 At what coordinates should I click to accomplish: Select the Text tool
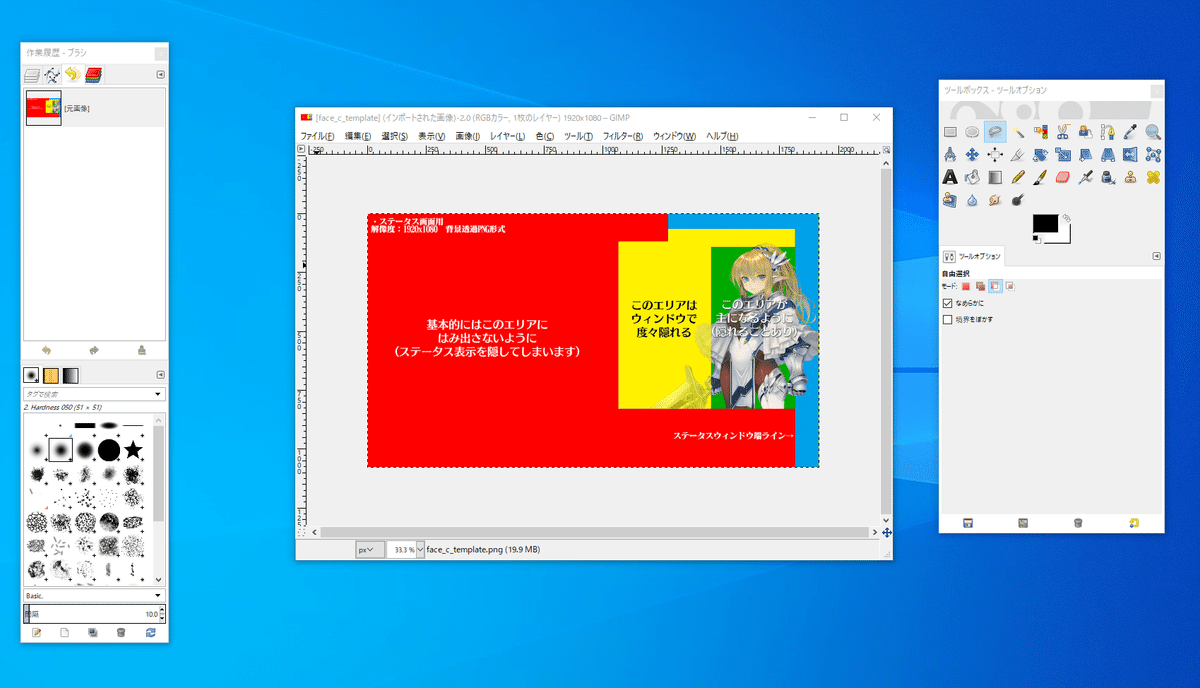point(950,177)
